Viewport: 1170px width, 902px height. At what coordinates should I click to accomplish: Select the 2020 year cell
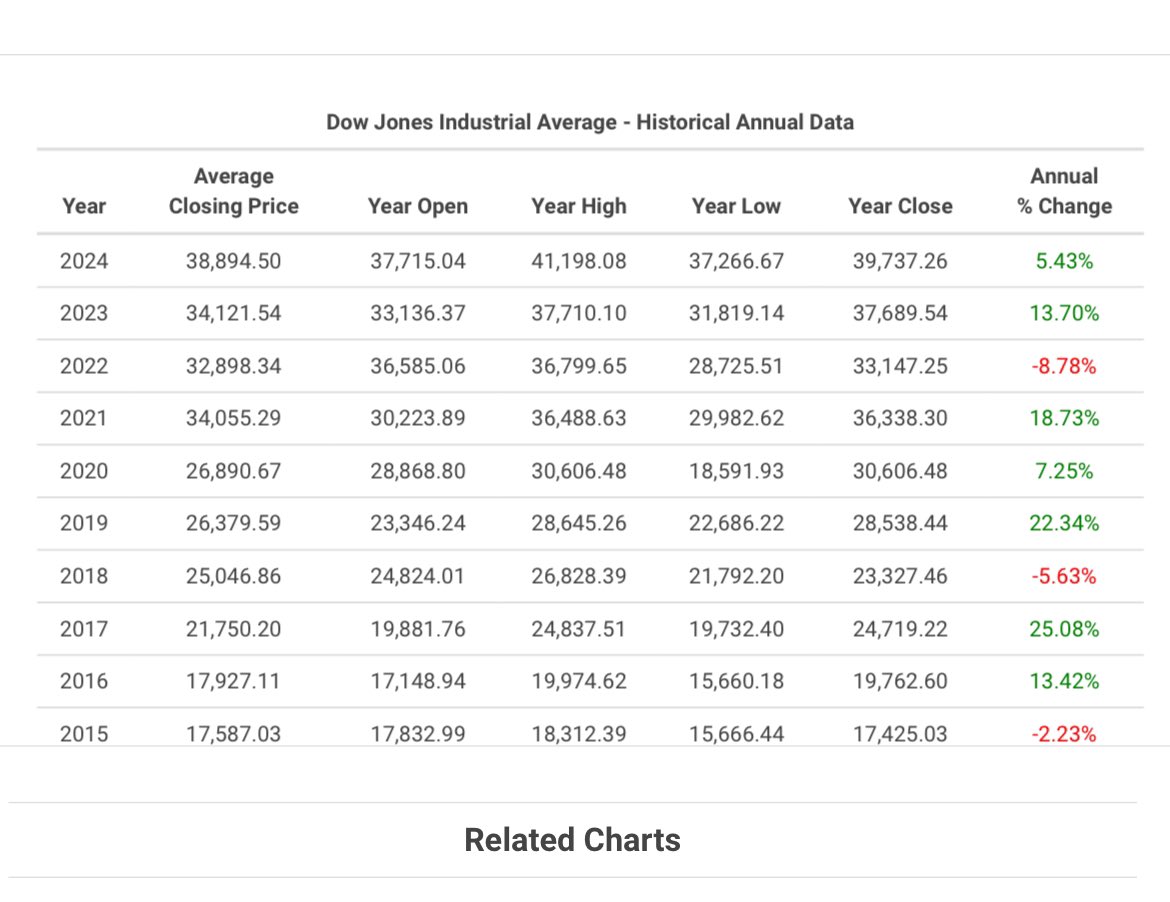(84, 472)
